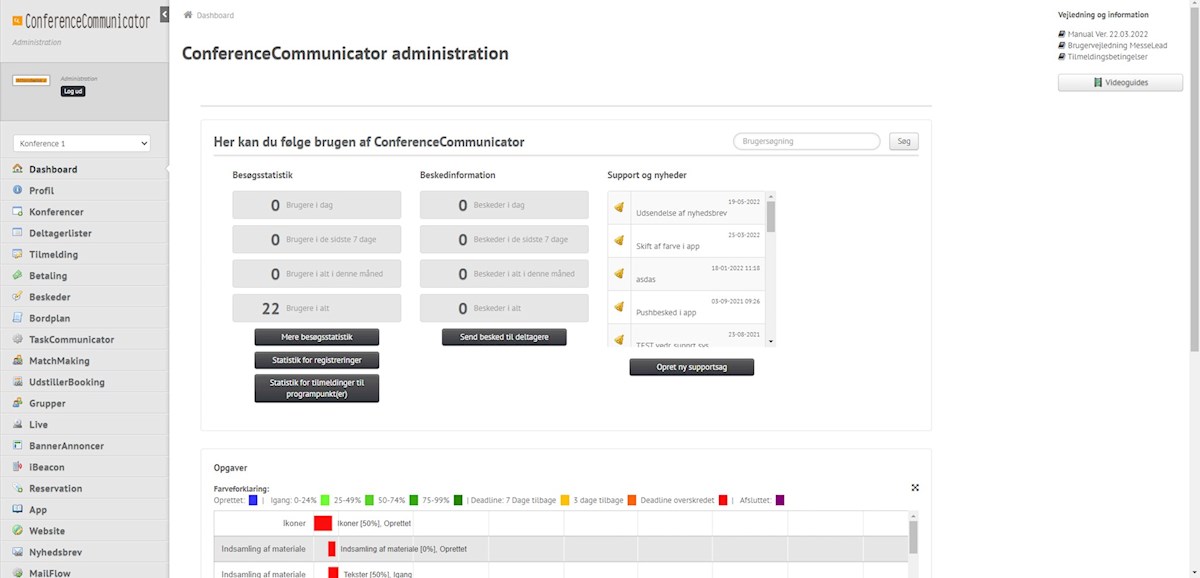
Task: Click Mere besøgsstatistik button
Action: [x=317, y=337]
